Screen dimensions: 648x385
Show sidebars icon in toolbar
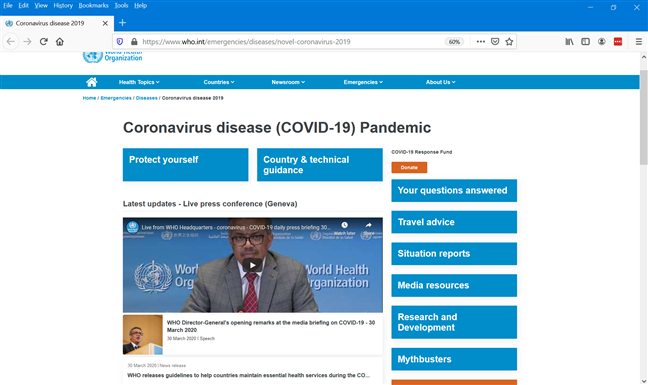tap(586, 42)
